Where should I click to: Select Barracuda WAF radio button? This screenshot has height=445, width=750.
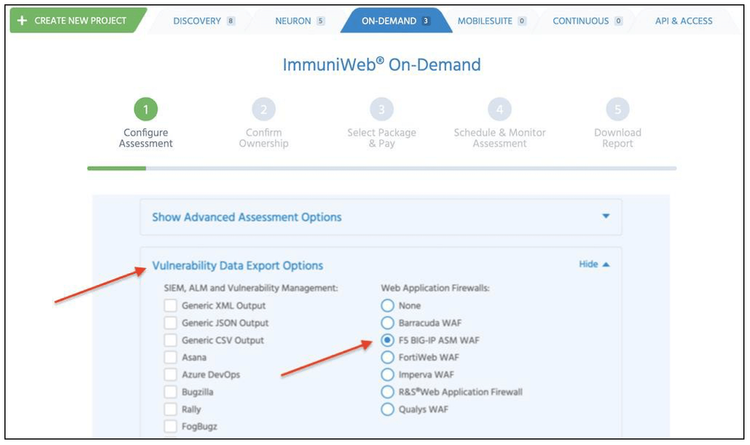coord(387,323)
